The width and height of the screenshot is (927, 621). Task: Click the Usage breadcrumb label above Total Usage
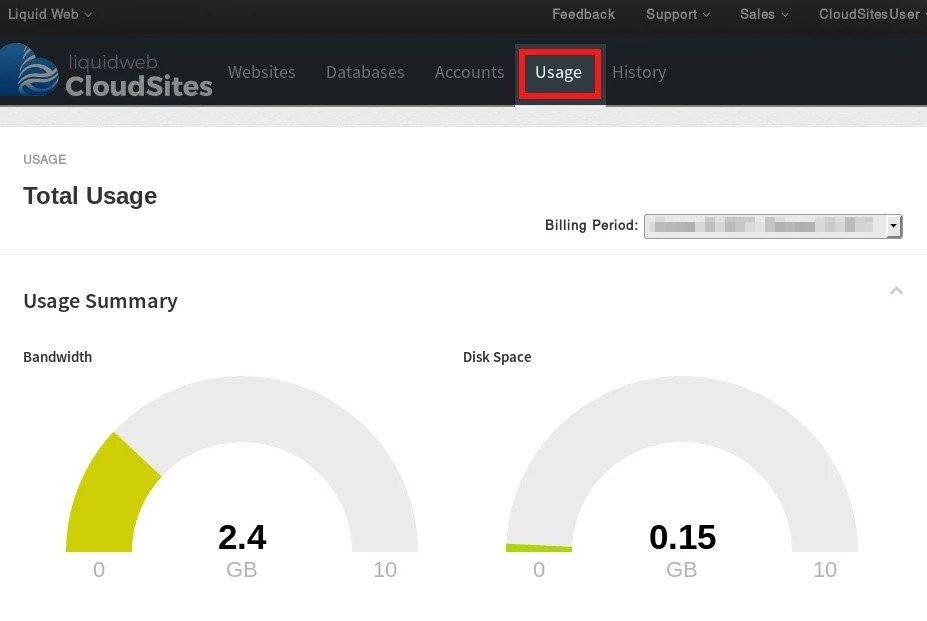pos(44,159)
